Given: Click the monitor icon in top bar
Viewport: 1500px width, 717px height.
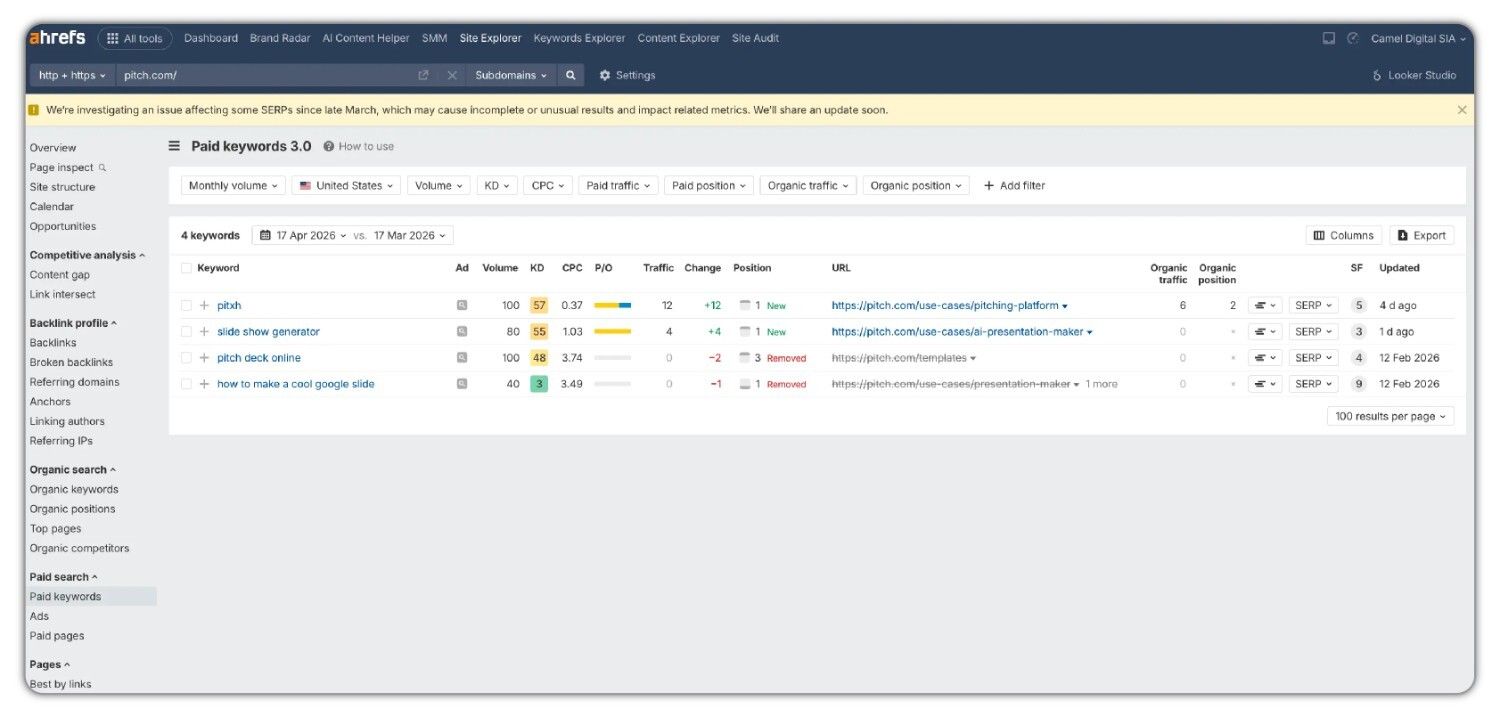Looking at the screenshot, I should (x=1329, y=38).
